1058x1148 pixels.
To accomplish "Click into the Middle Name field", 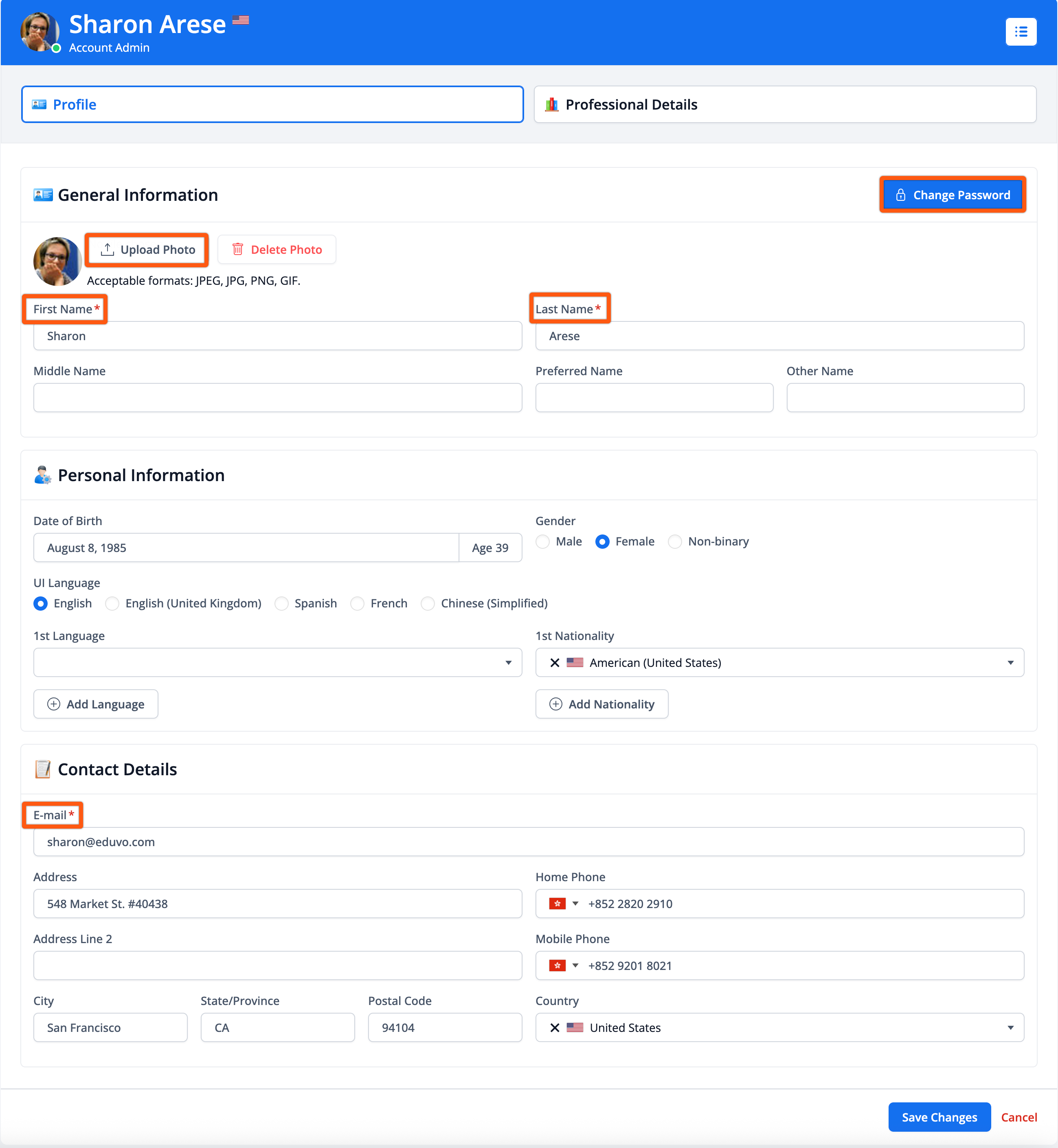I will (x=278, y=398).
